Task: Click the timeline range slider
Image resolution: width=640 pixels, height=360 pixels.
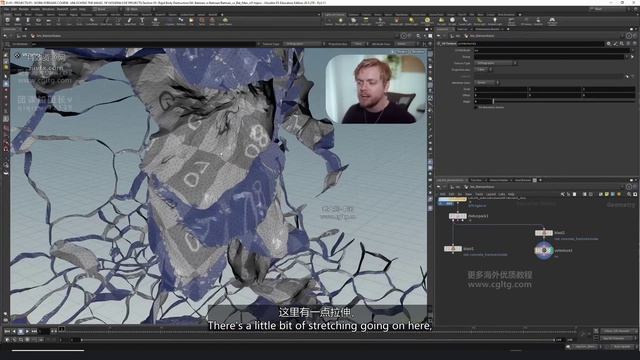Action: (x=318, y=340)
